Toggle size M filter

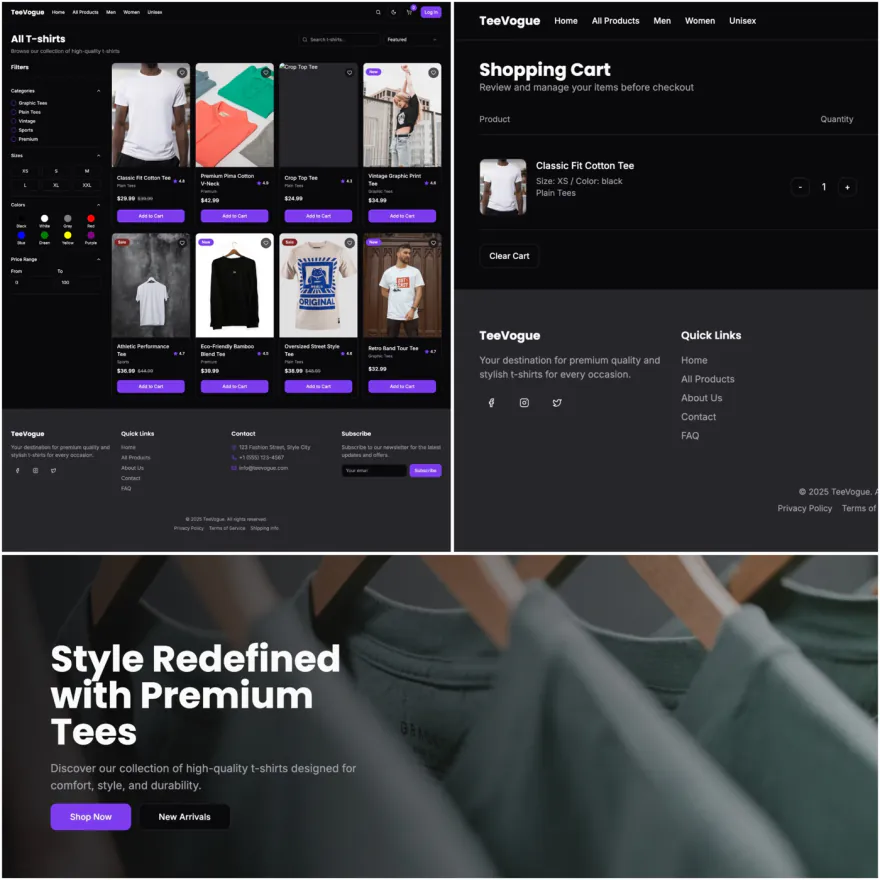click(87, 171)
